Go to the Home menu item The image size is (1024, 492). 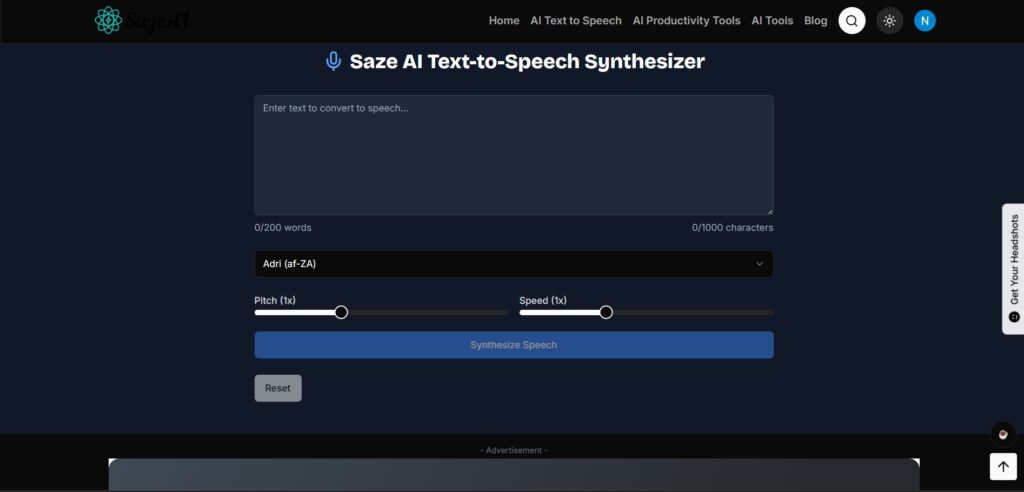point(504,20)
